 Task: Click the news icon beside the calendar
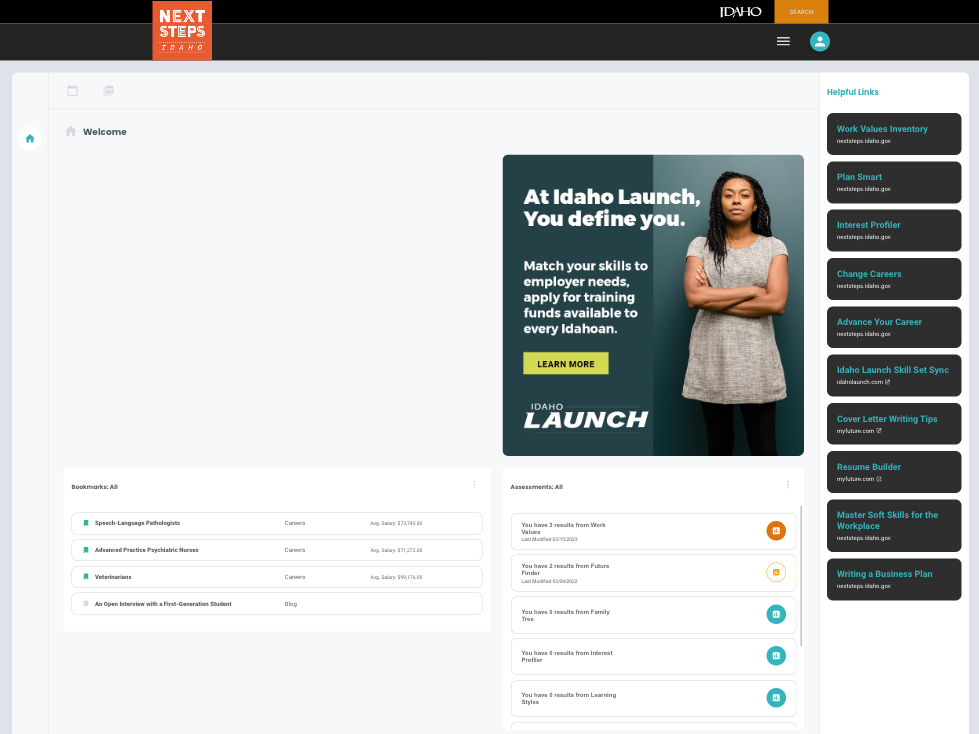click(109, 91)
